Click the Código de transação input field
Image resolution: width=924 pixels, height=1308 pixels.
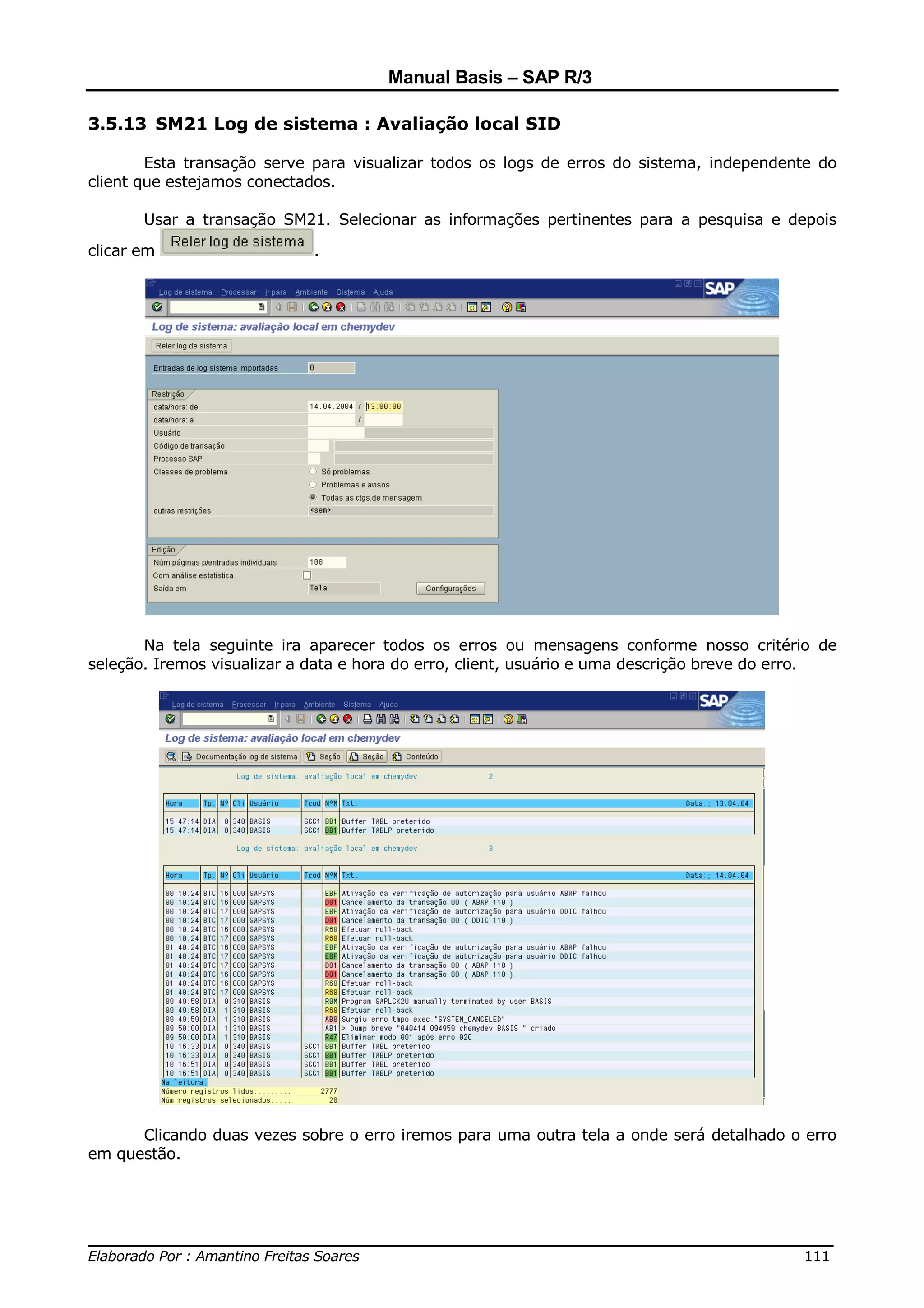pos(318,445)
